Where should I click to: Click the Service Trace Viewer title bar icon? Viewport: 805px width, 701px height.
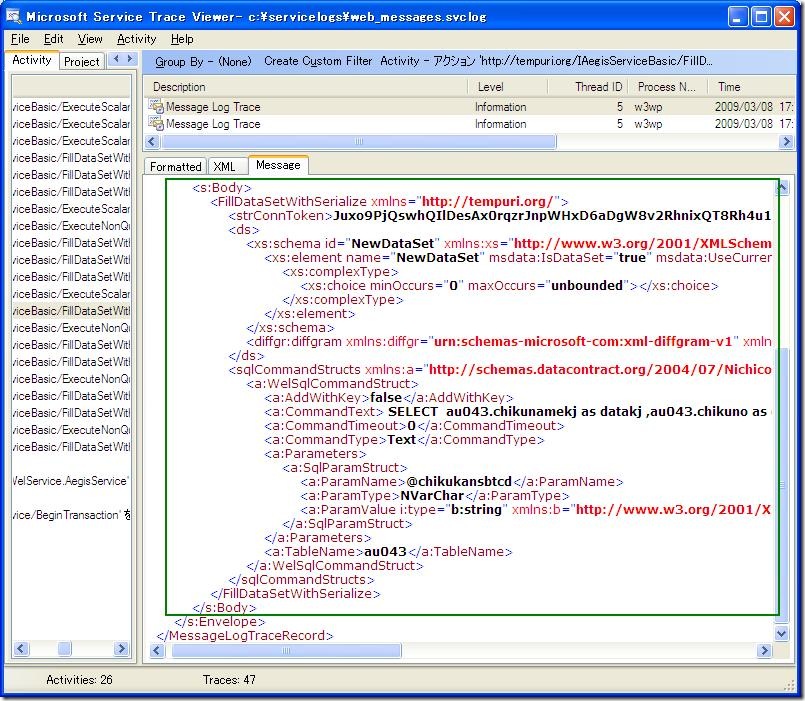pos(13,16)
